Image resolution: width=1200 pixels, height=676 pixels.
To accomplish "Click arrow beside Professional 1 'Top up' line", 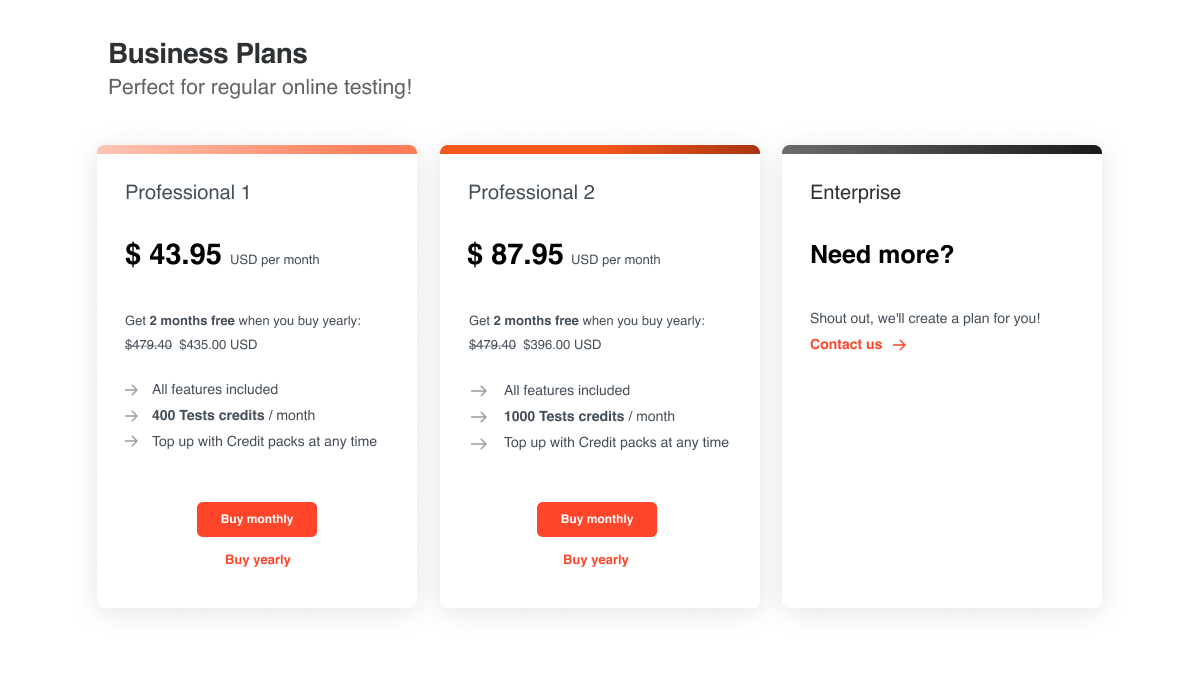I will pos(131,442).
